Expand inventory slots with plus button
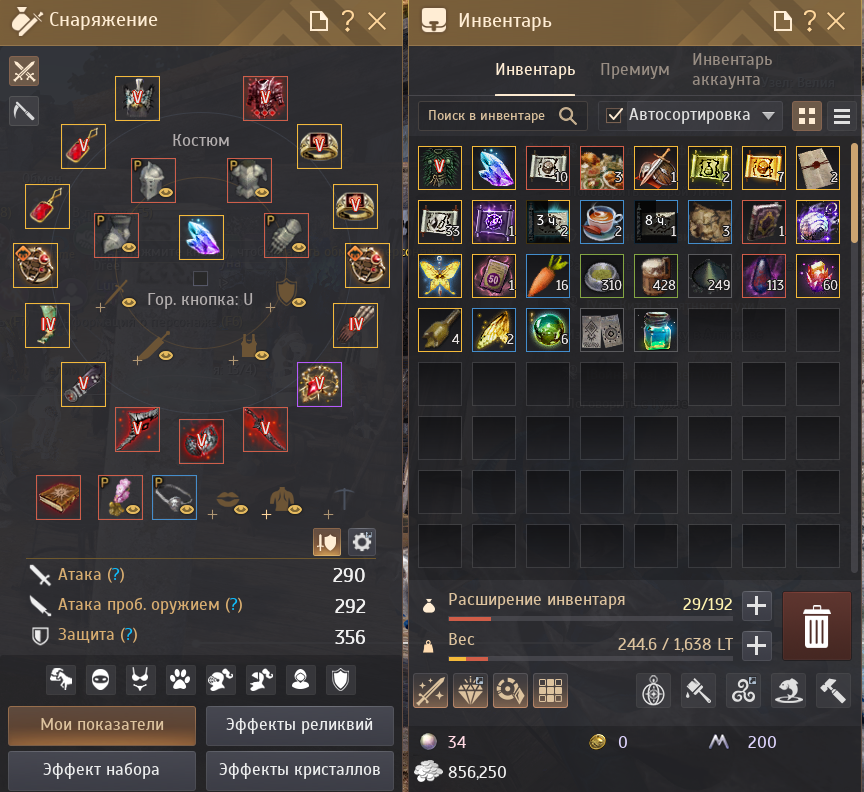864x792 pixels. (757, 606)
